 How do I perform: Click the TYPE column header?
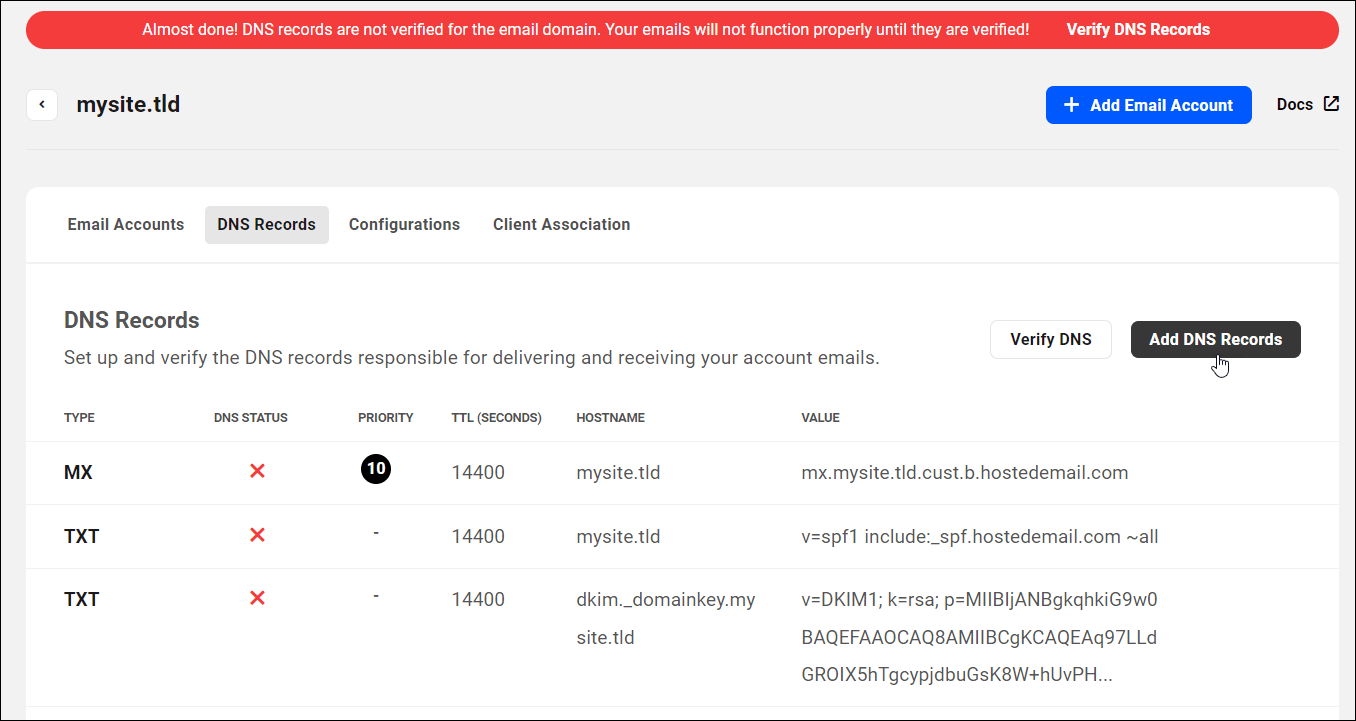(x=79, y=417)
